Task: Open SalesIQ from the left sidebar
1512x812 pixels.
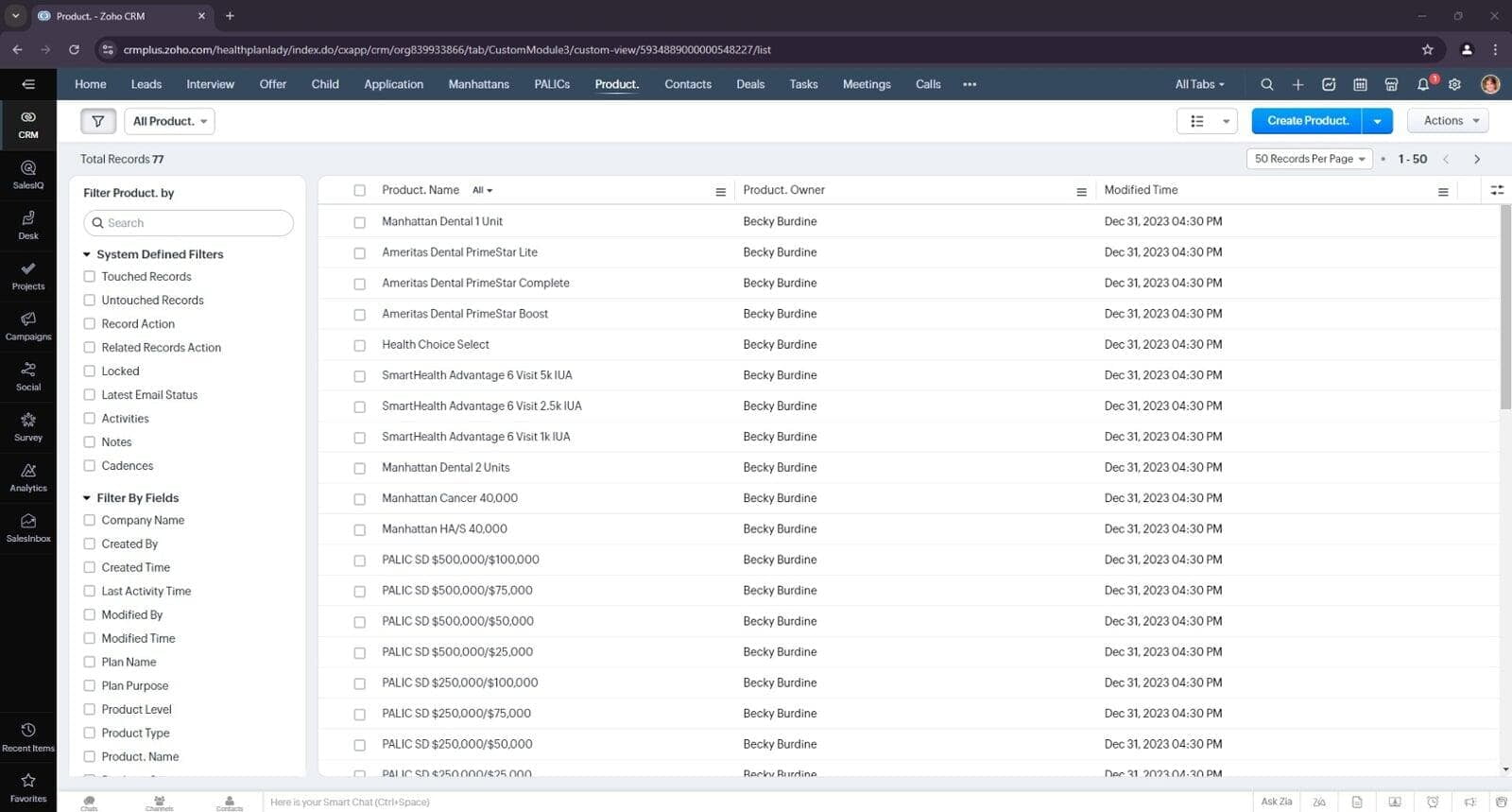Action: click(28, 175)
